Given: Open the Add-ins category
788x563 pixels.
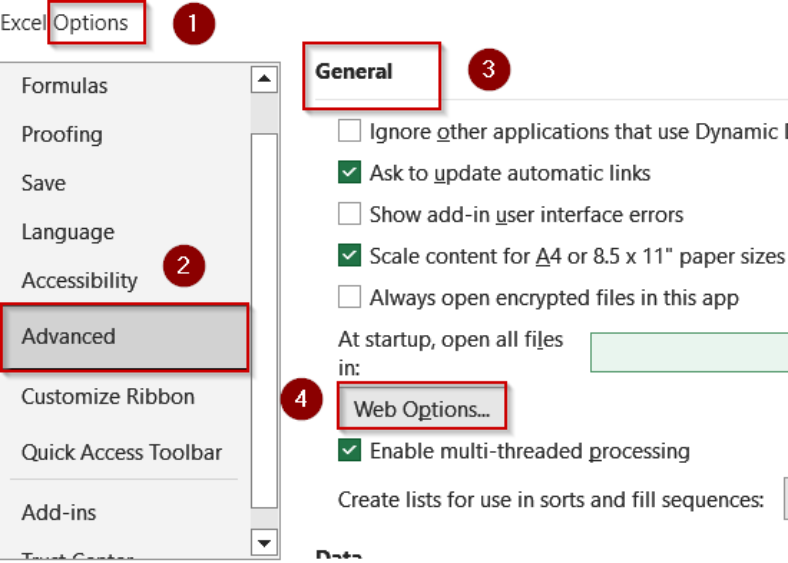Looking at the screenshot, I should pos(59,513).
